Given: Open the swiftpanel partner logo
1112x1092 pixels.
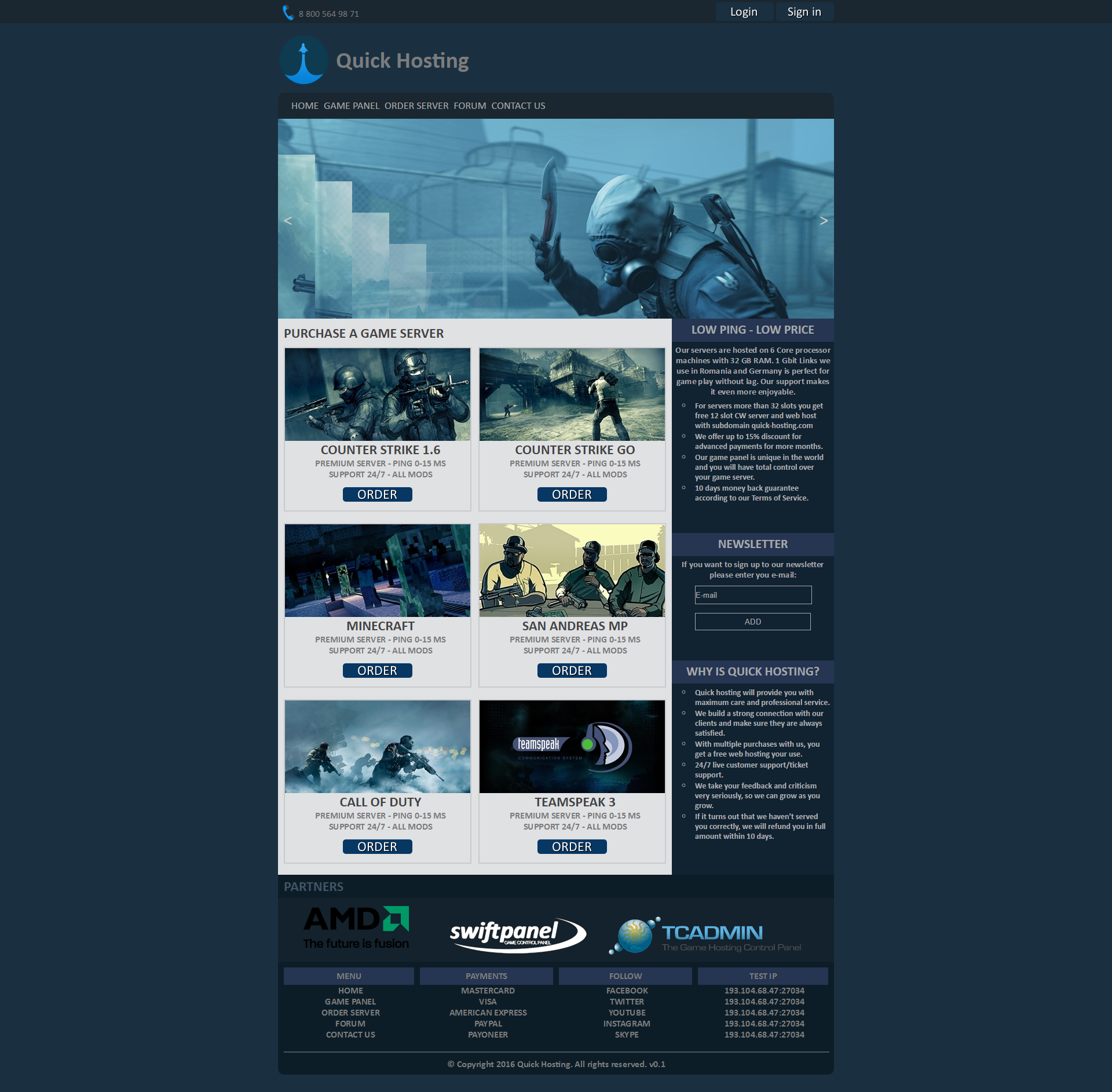Looking at the screenshot, I should tap(518, 934).
